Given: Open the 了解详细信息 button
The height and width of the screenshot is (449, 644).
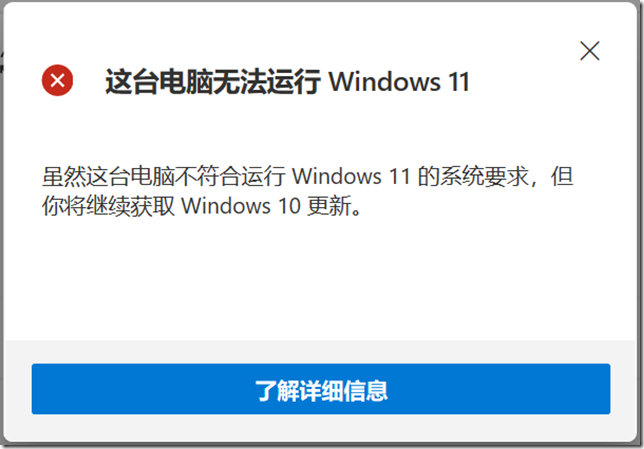Looking at the screenshot, I should 321,389.
